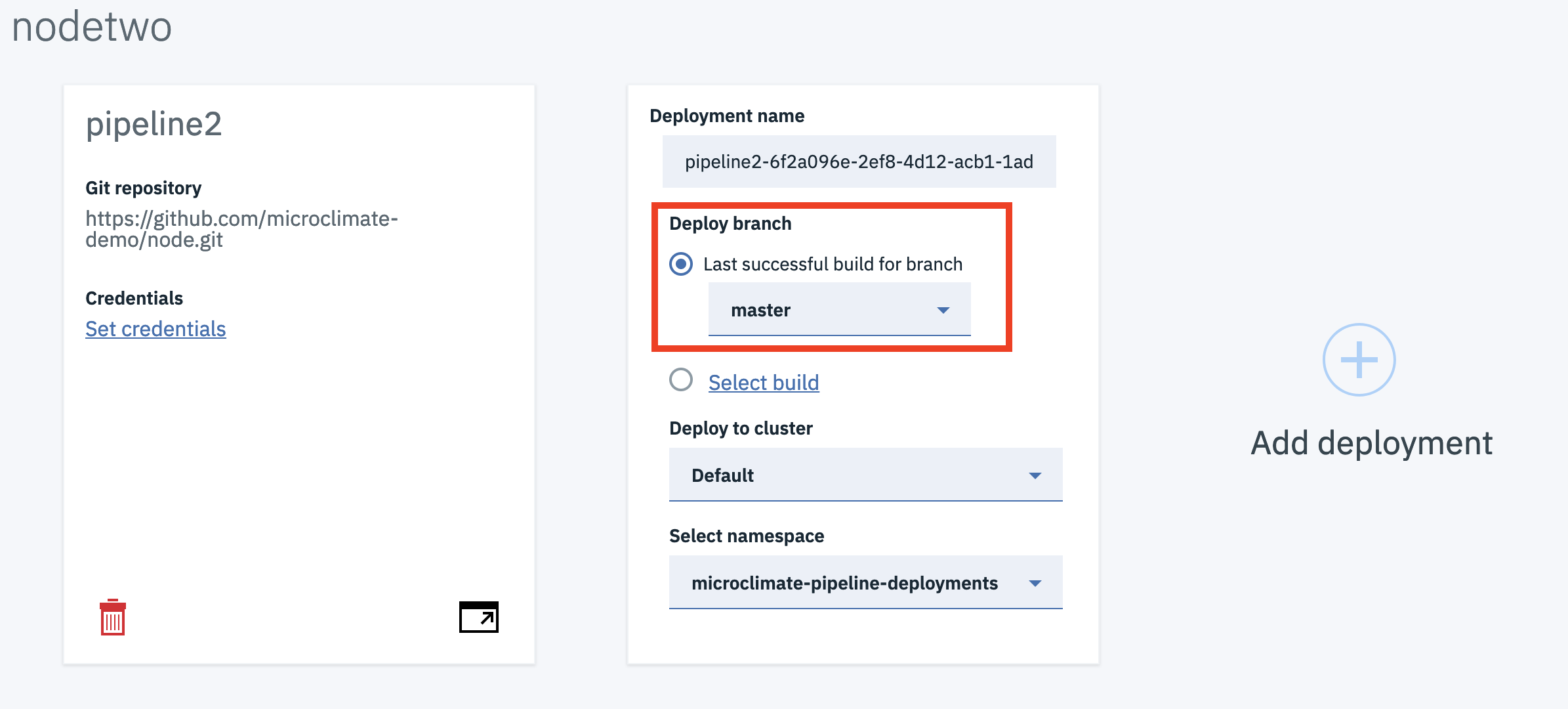
Task: Select 'Last successful build for branch' radio
Action: 681,264
